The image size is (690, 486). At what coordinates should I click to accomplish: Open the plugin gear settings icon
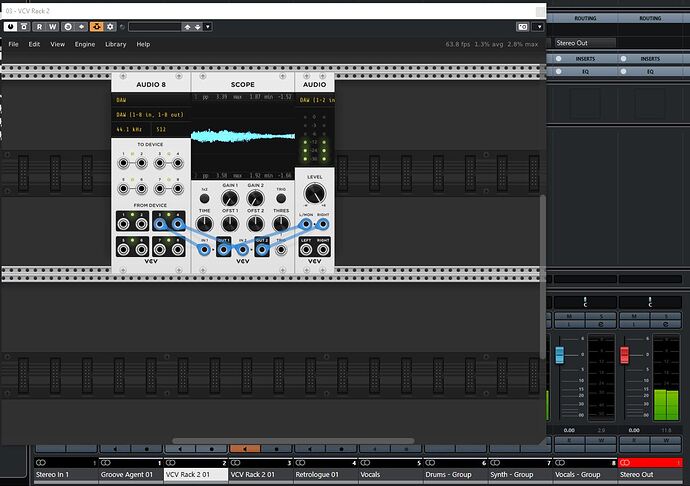coord(110,27)
